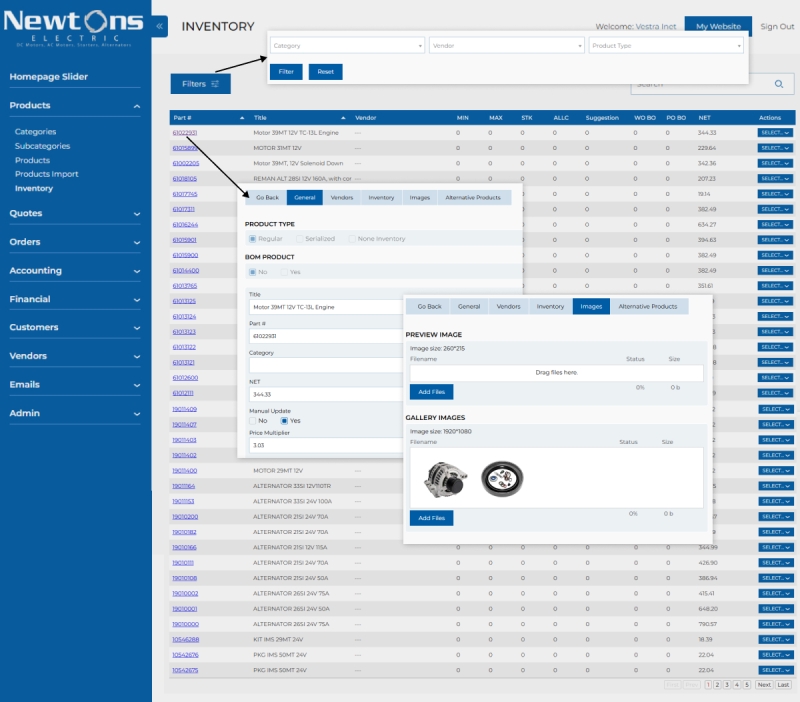Click the Newtons Electric logo

click(x=76, y=27)
